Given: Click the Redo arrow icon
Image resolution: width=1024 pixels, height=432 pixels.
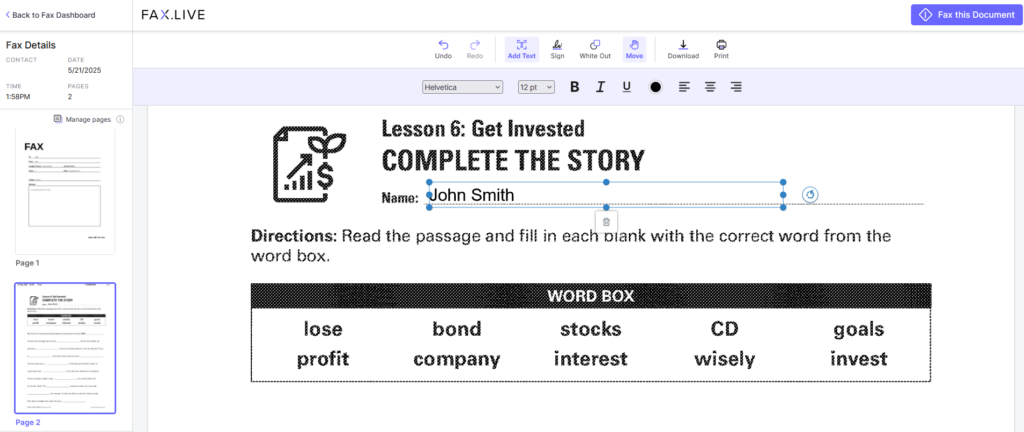Looking at the screenshot, I should pyautogui.click(x=475, y=45).
